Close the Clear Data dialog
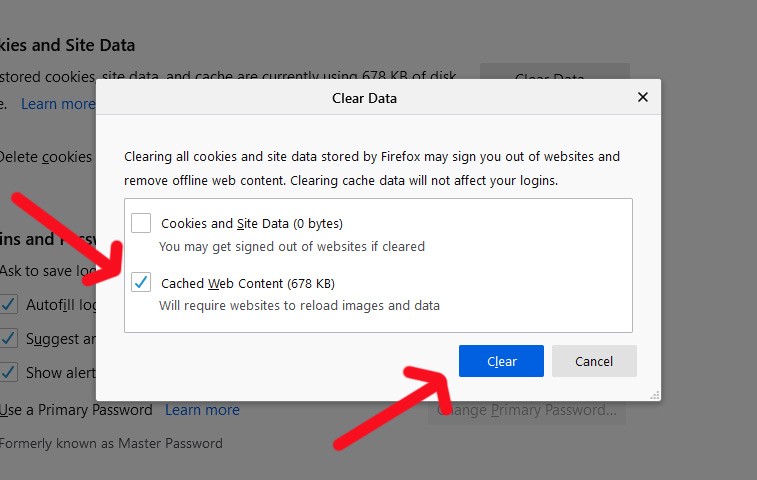Viewport: 757px width, 480px height. 642,98
